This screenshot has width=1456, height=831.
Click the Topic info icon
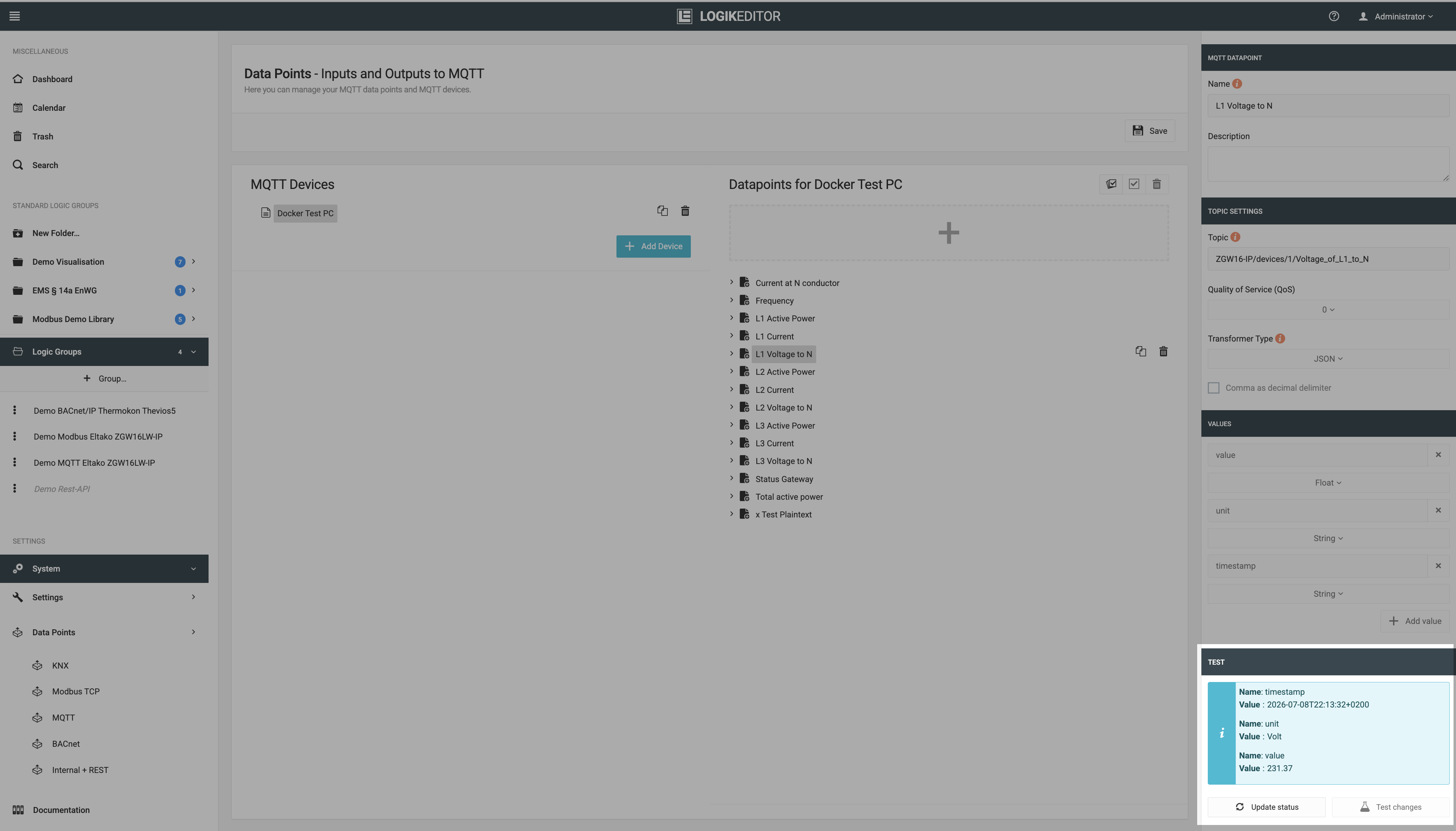1235,237
